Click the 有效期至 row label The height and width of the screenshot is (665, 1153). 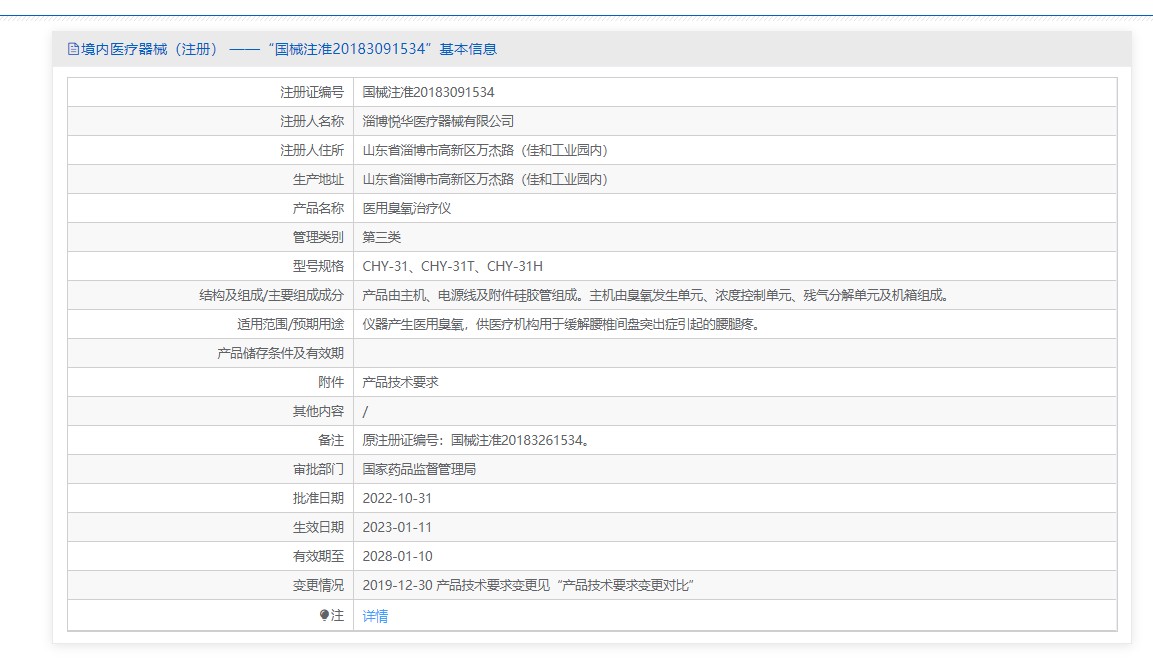click(x=318, y=556)
